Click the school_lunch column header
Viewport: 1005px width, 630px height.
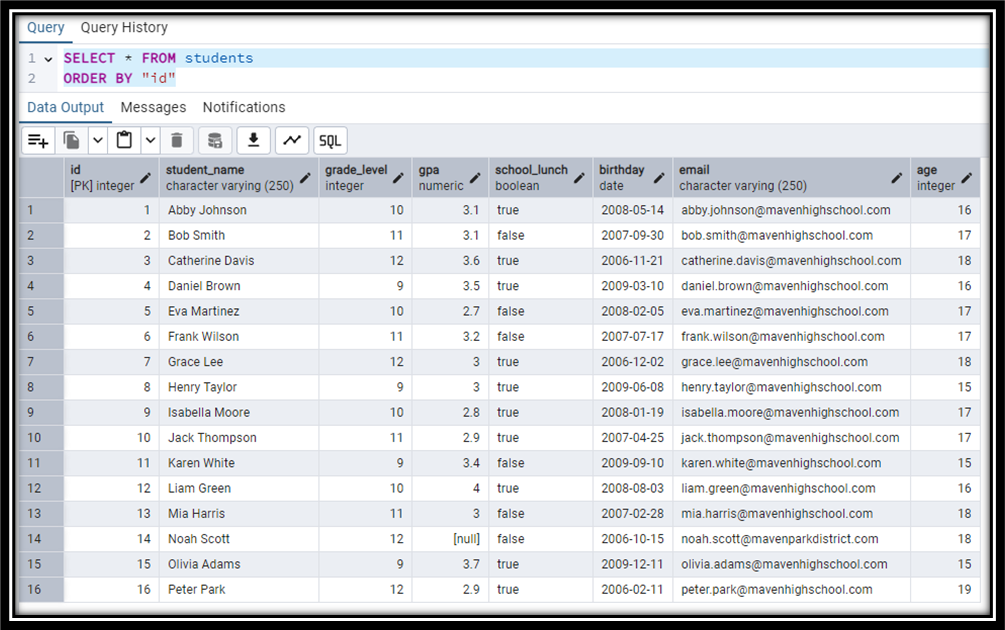coord(540,178)
